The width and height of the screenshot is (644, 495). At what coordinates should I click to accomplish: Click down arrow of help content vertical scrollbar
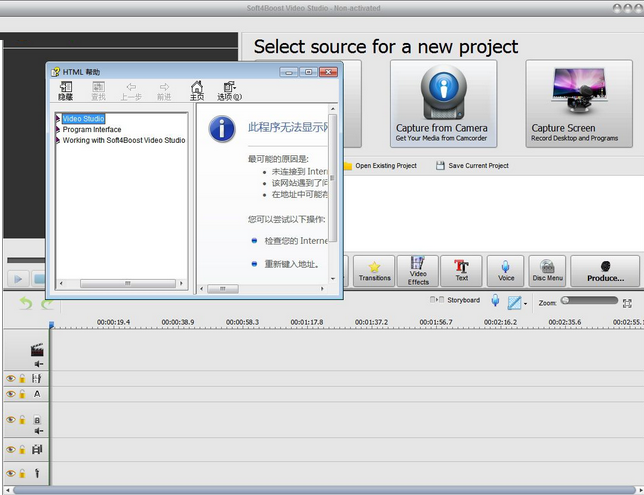tap(333, 279)
